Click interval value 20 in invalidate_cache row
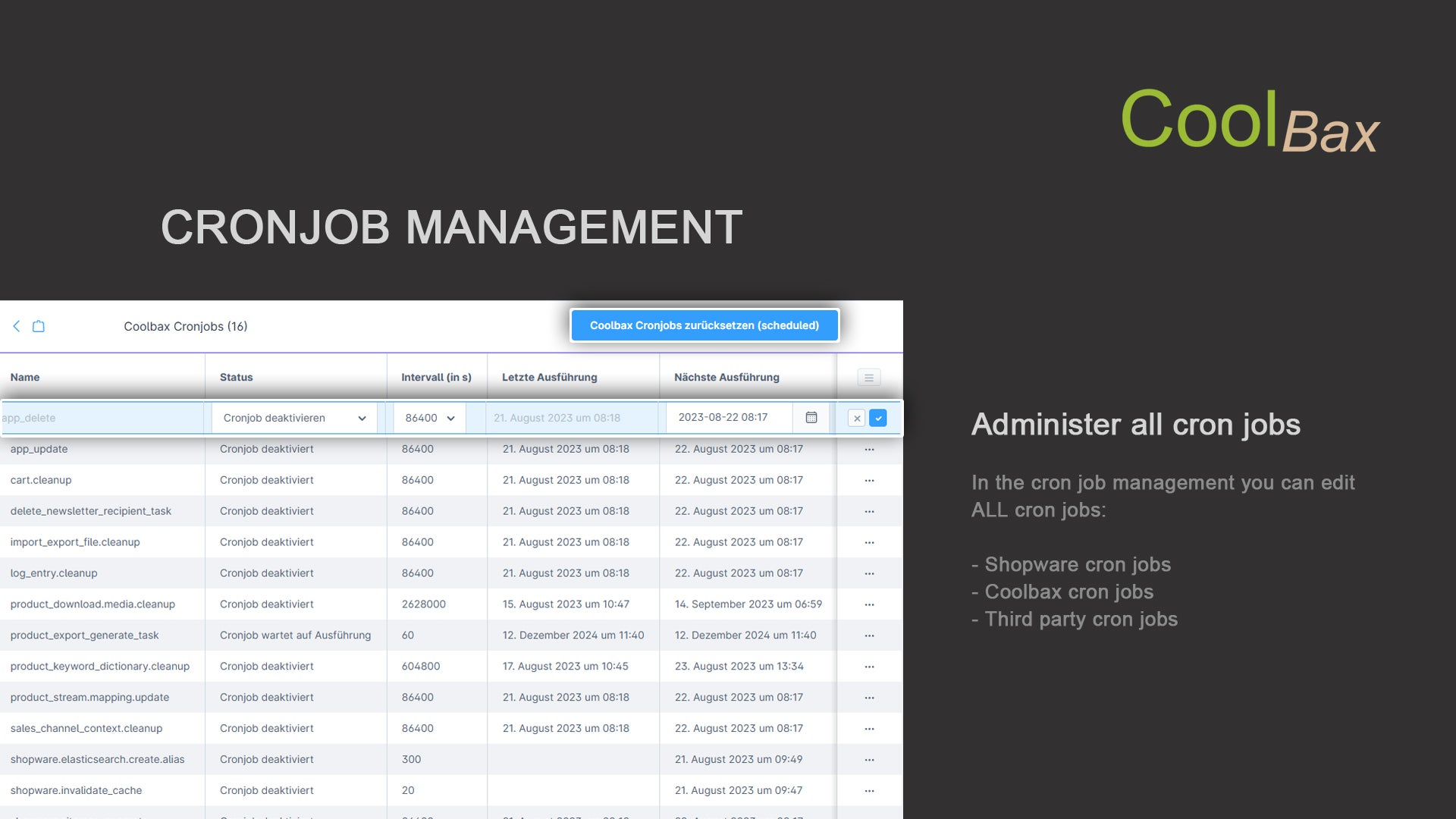Screen dimensions: 1456x819 tap(408, 791)
